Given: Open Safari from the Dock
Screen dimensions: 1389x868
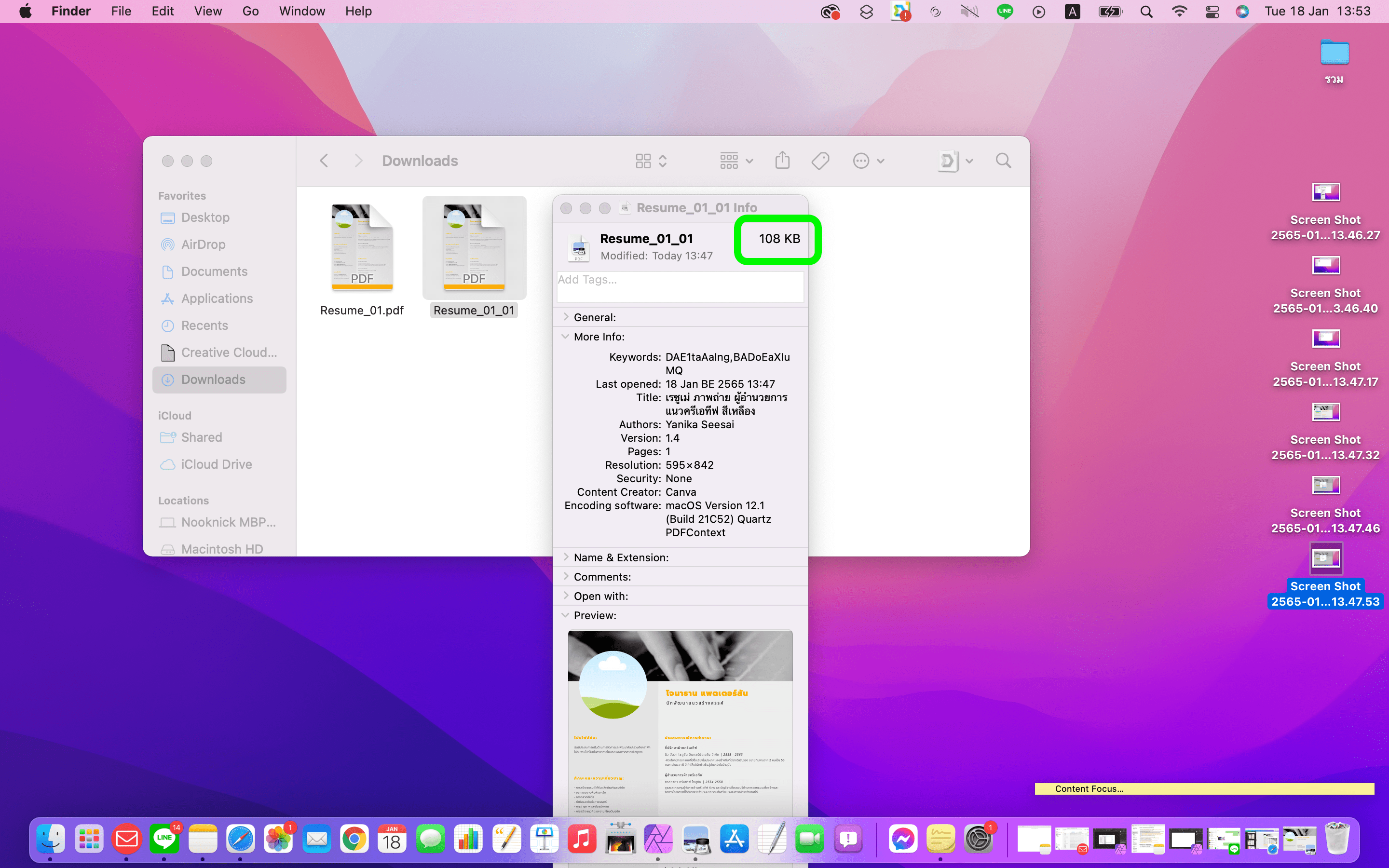Looking at the screenshot, I should coord(240,839).
